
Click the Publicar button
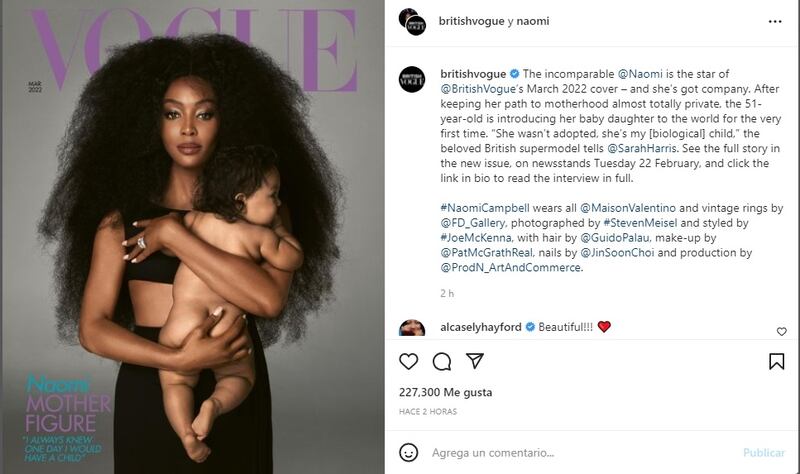click(764, 453)
